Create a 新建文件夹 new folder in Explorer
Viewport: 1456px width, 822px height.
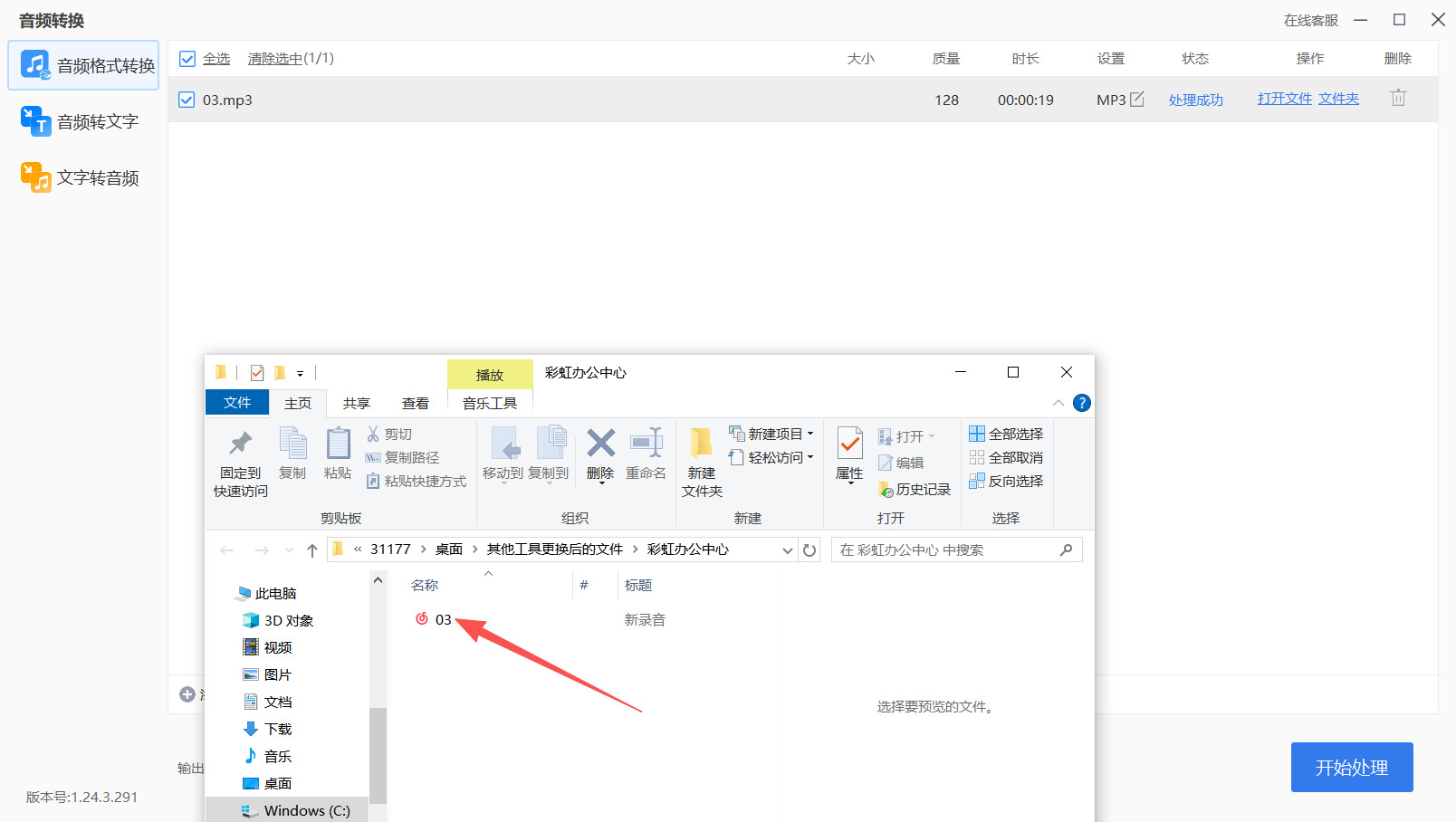[702, 463]
